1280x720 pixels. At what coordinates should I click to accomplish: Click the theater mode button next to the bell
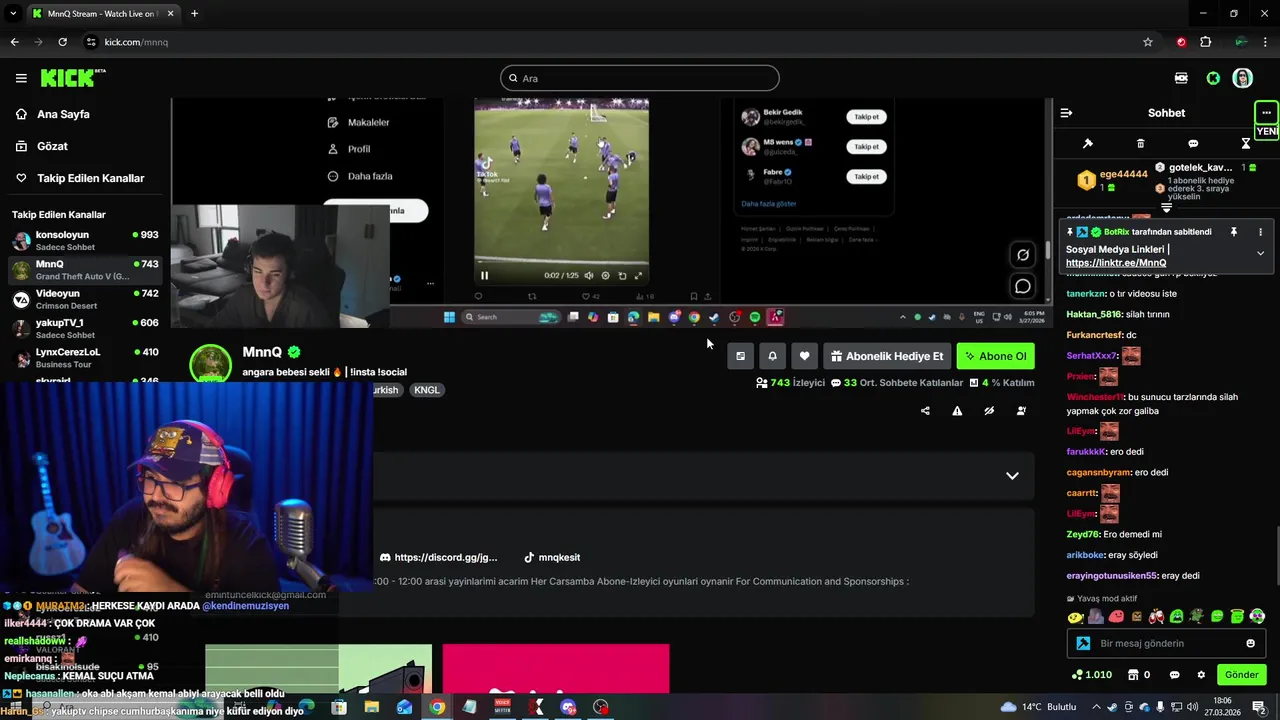tap(740, 356)
